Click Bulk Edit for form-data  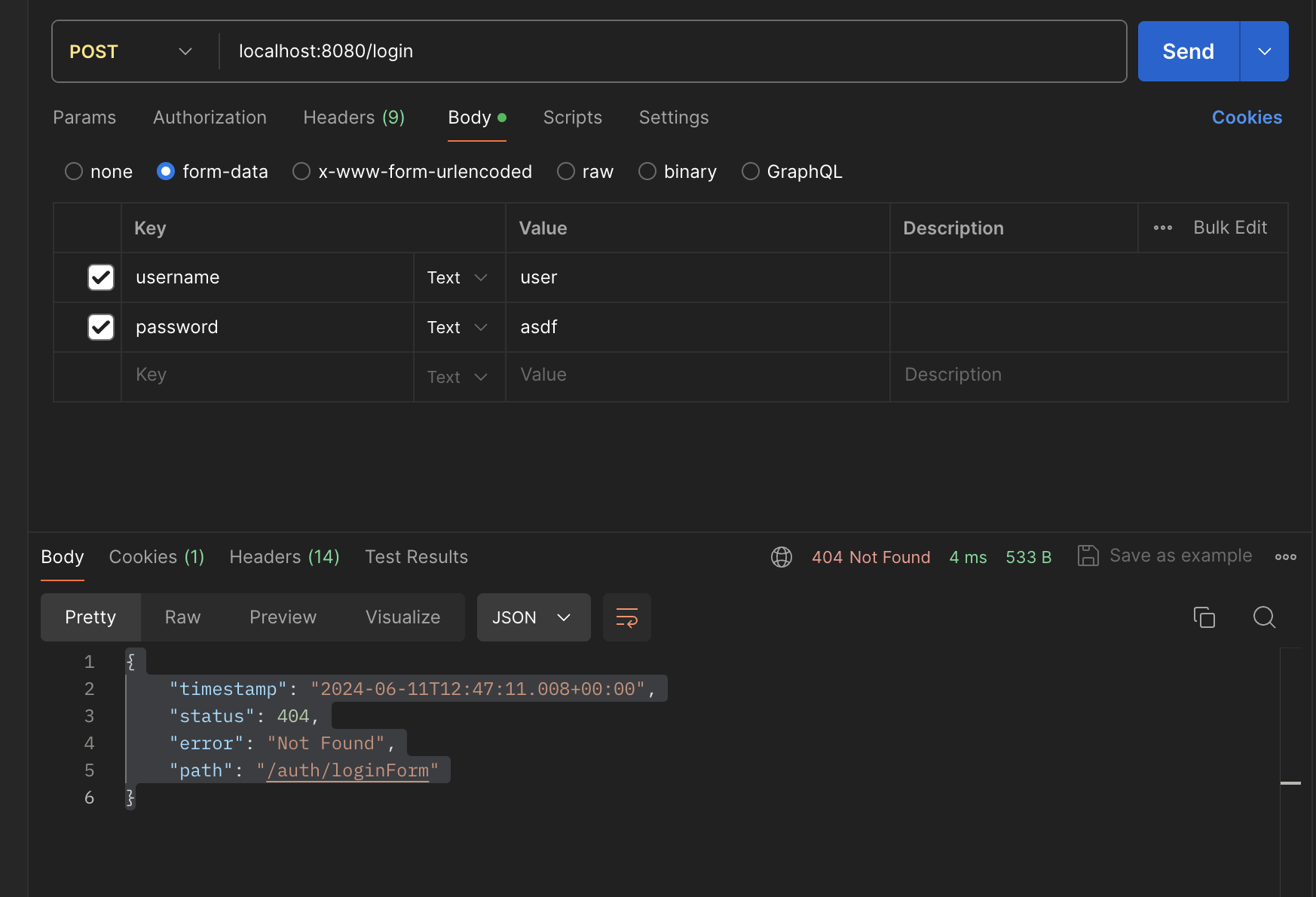1230,228
